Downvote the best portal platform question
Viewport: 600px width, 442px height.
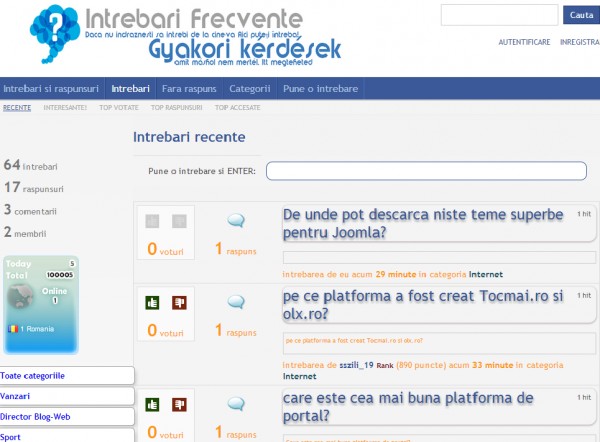pos(179,405)
